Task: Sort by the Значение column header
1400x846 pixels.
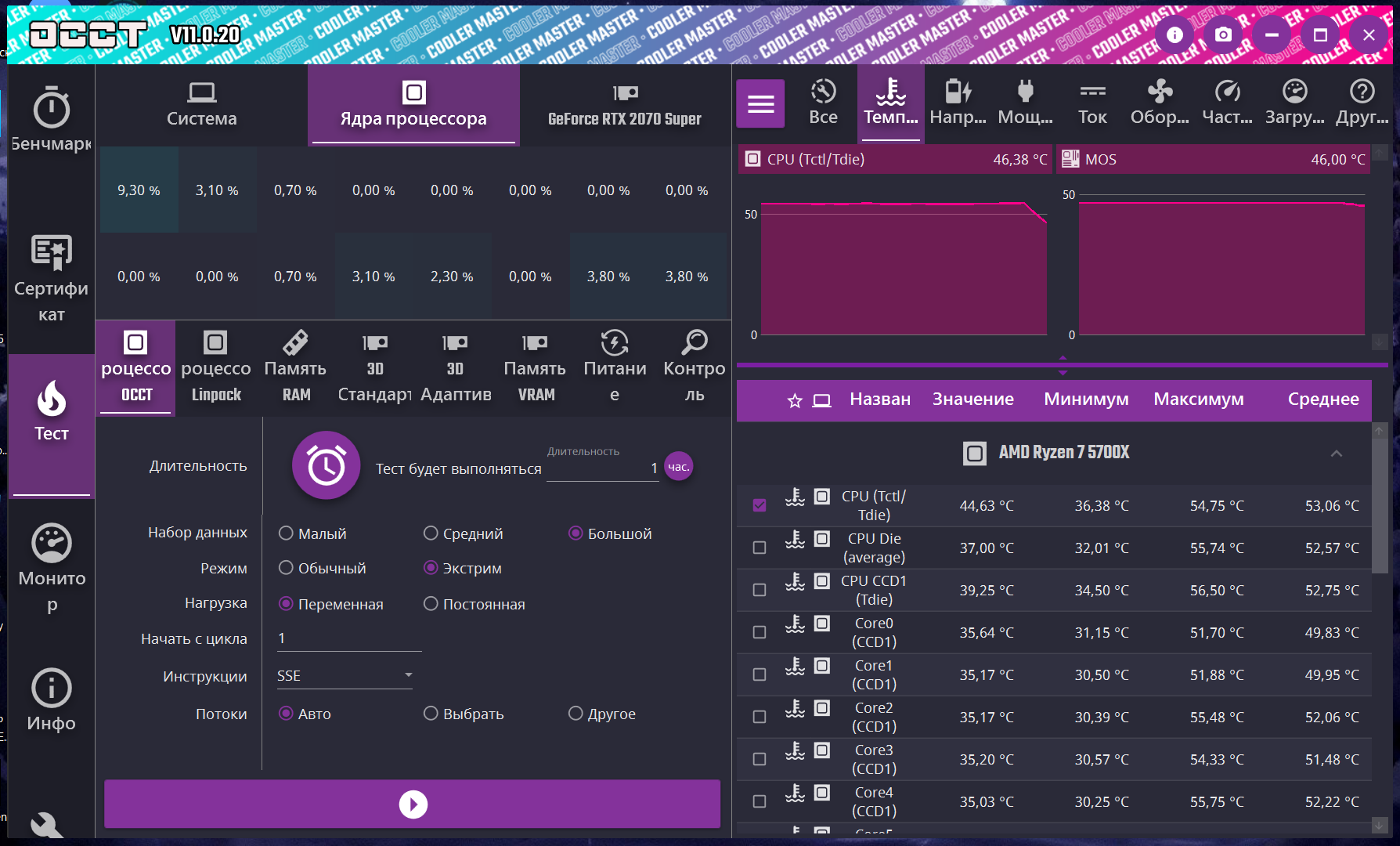Action: (x=972, y=399)
